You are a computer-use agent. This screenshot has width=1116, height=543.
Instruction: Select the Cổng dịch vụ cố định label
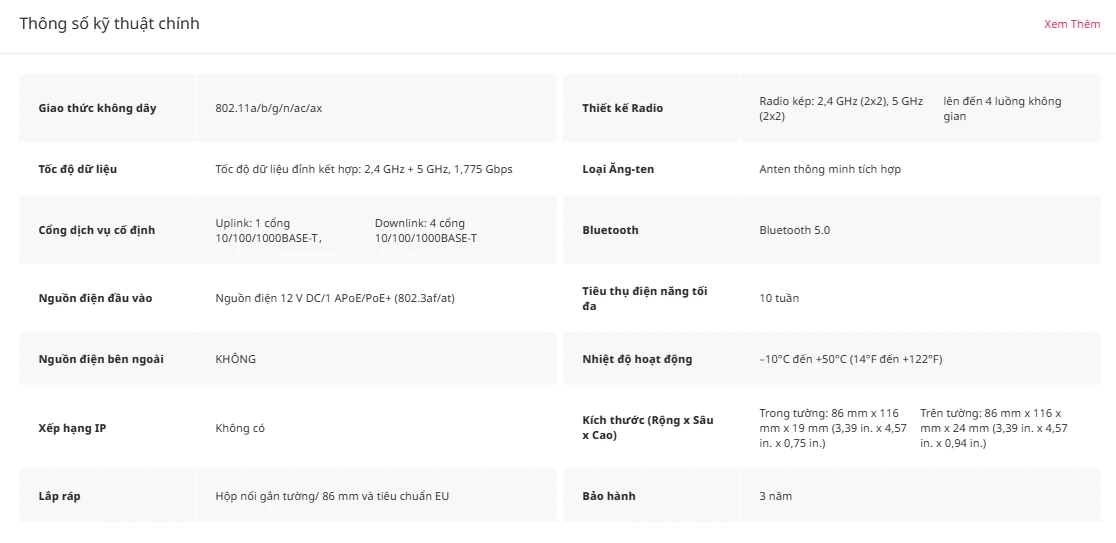(97, 231)
